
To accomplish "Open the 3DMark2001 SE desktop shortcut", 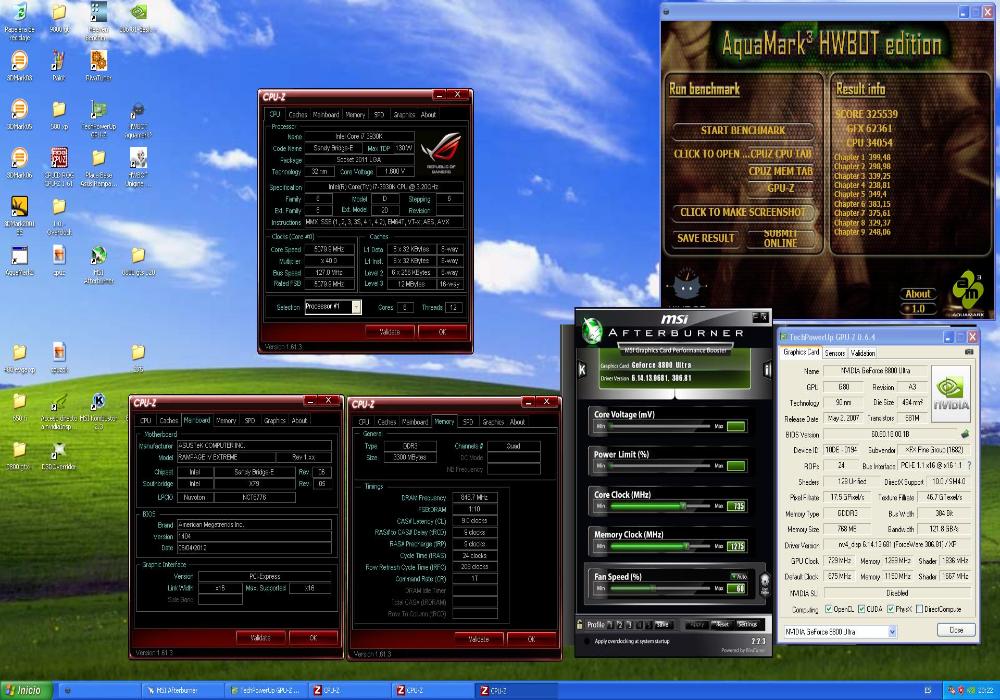I will (20, 215).
